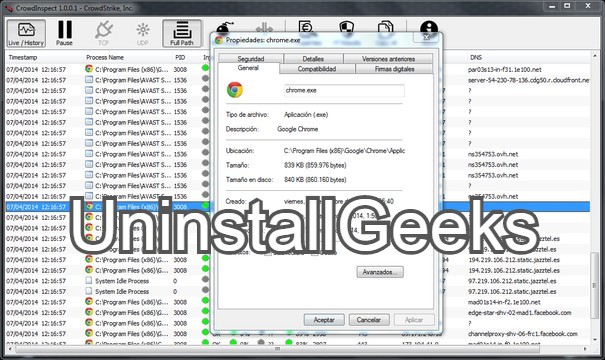Click the Avanzados... button

click(x=380, y=272)
